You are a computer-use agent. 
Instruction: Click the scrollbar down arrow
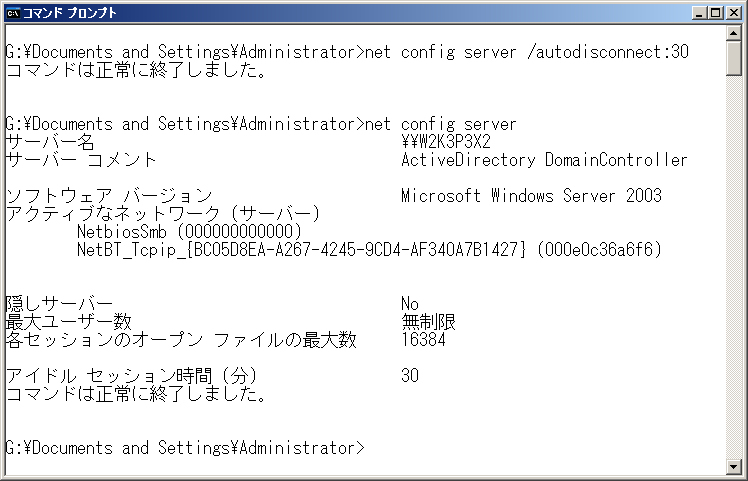[x=734, y=466]
